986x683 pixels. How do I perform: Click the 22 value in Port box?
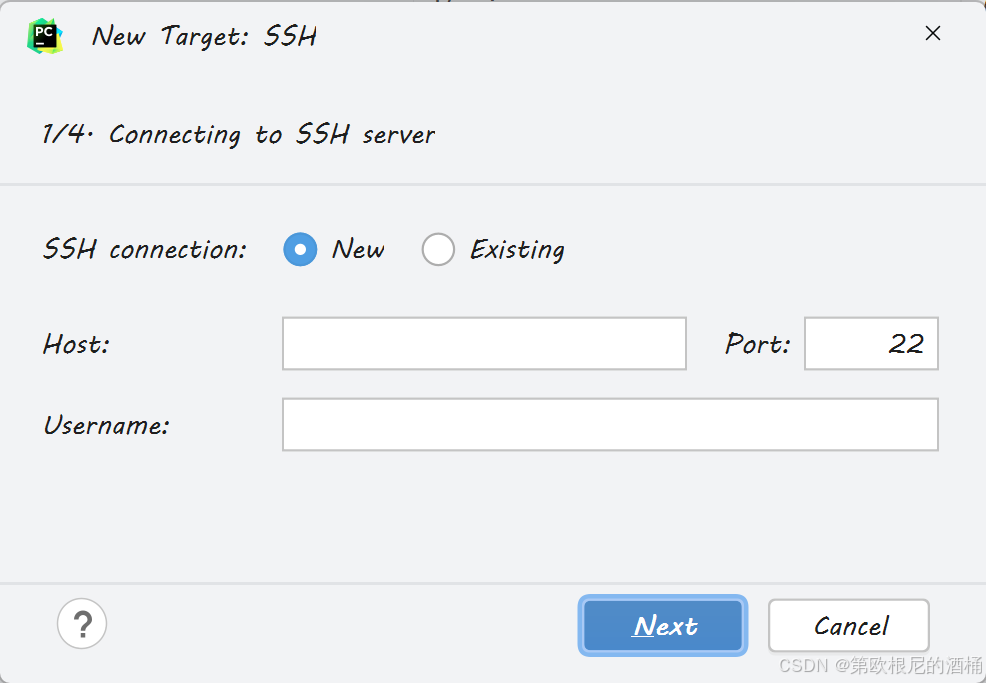[906, 344]
